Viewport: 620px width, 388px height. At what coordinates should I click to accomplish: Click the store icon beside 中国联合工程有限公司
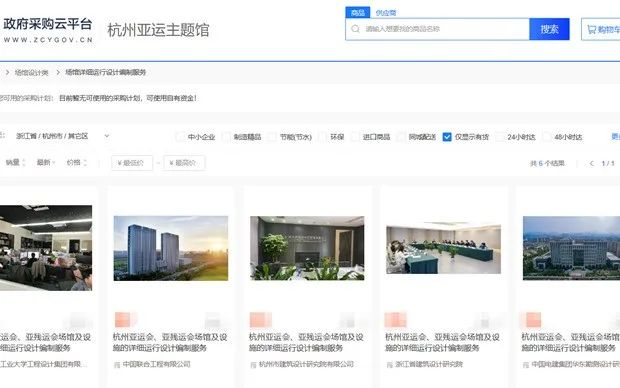pyautogui.click(x=117, y=365)
